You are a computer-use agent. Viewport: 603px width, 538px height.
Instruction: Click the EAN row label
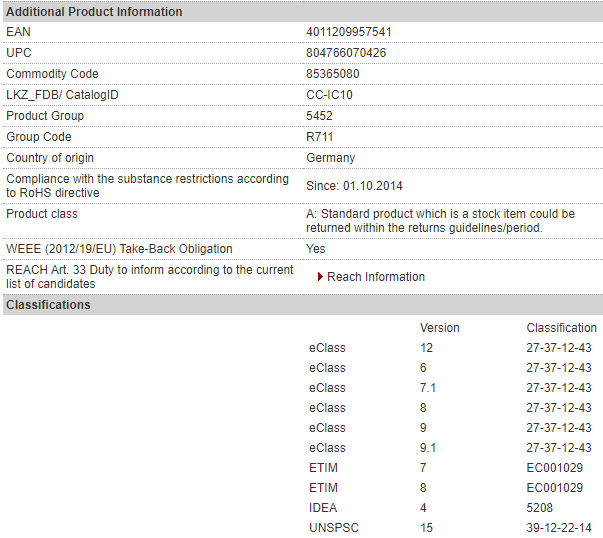18,32
